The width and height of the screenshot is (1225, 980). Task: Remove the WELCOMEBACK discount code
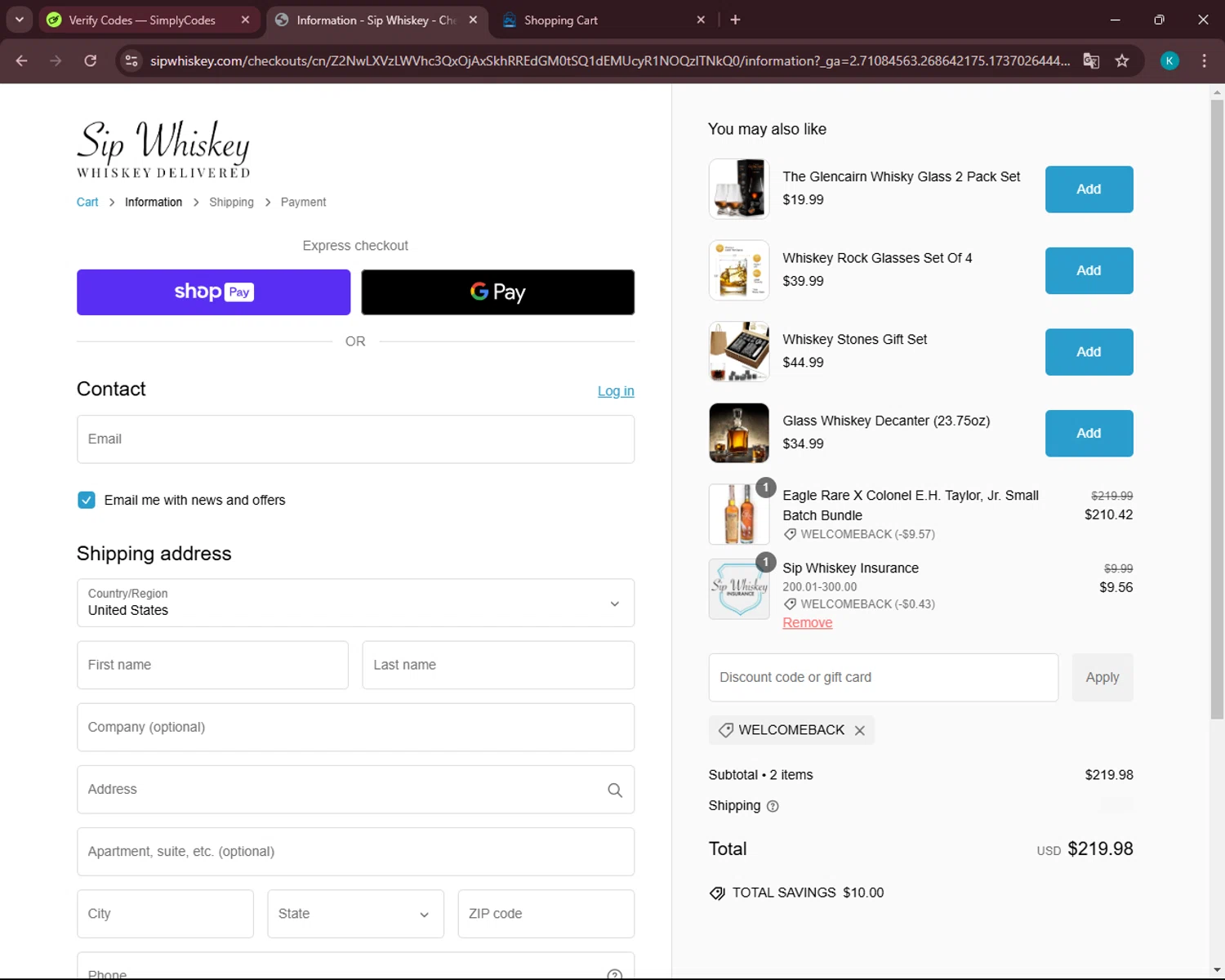[860, 731]
